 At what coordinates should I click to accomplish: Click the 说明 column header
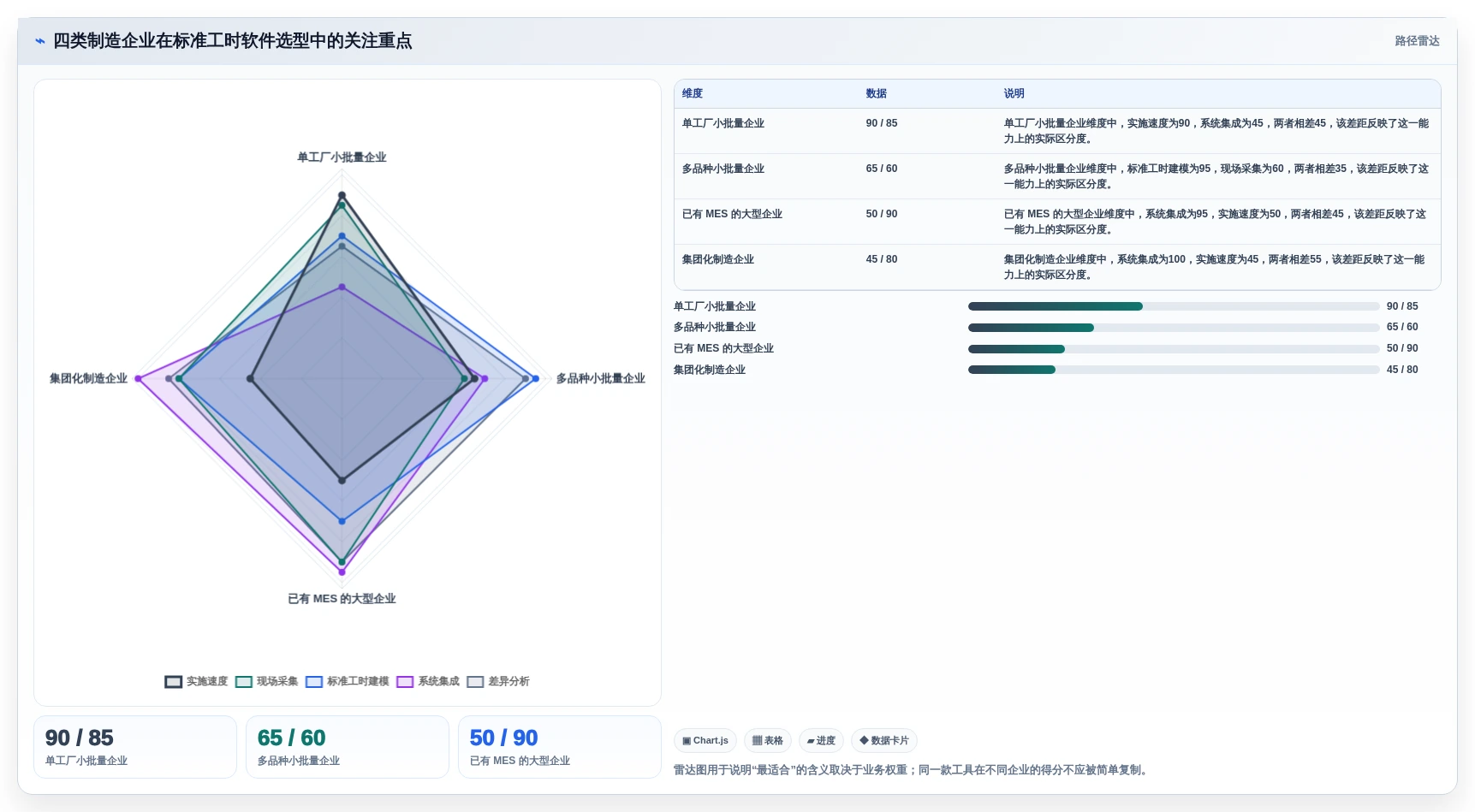pyautogui.click(x=1014, y=94)
